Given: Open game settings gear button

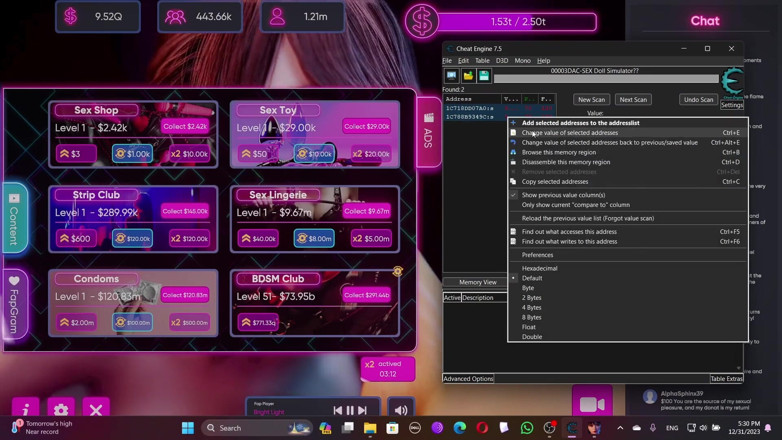Looking at the screenshot, I should click(61, 409).
